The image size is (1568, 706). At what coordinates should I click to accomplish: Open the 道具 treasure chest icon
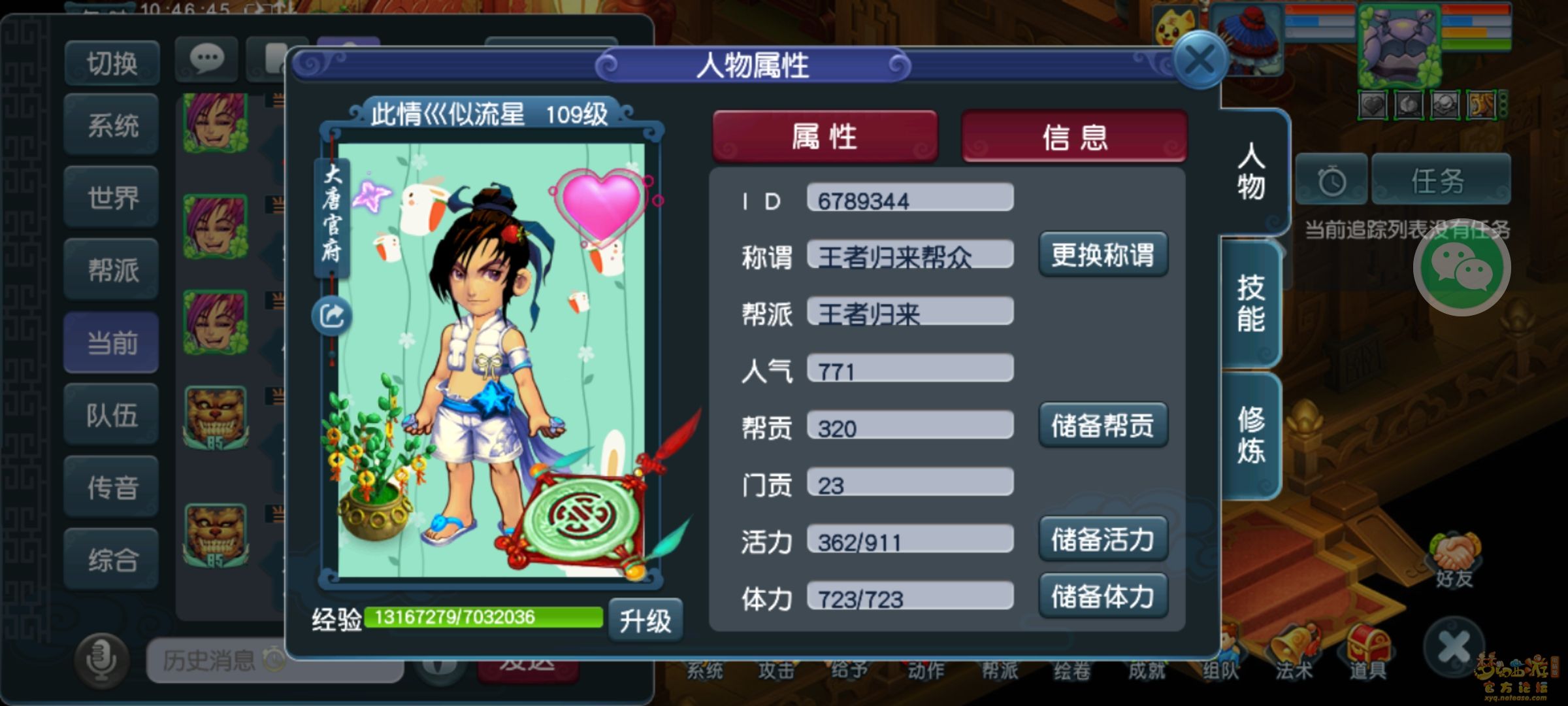(1368, 650)
